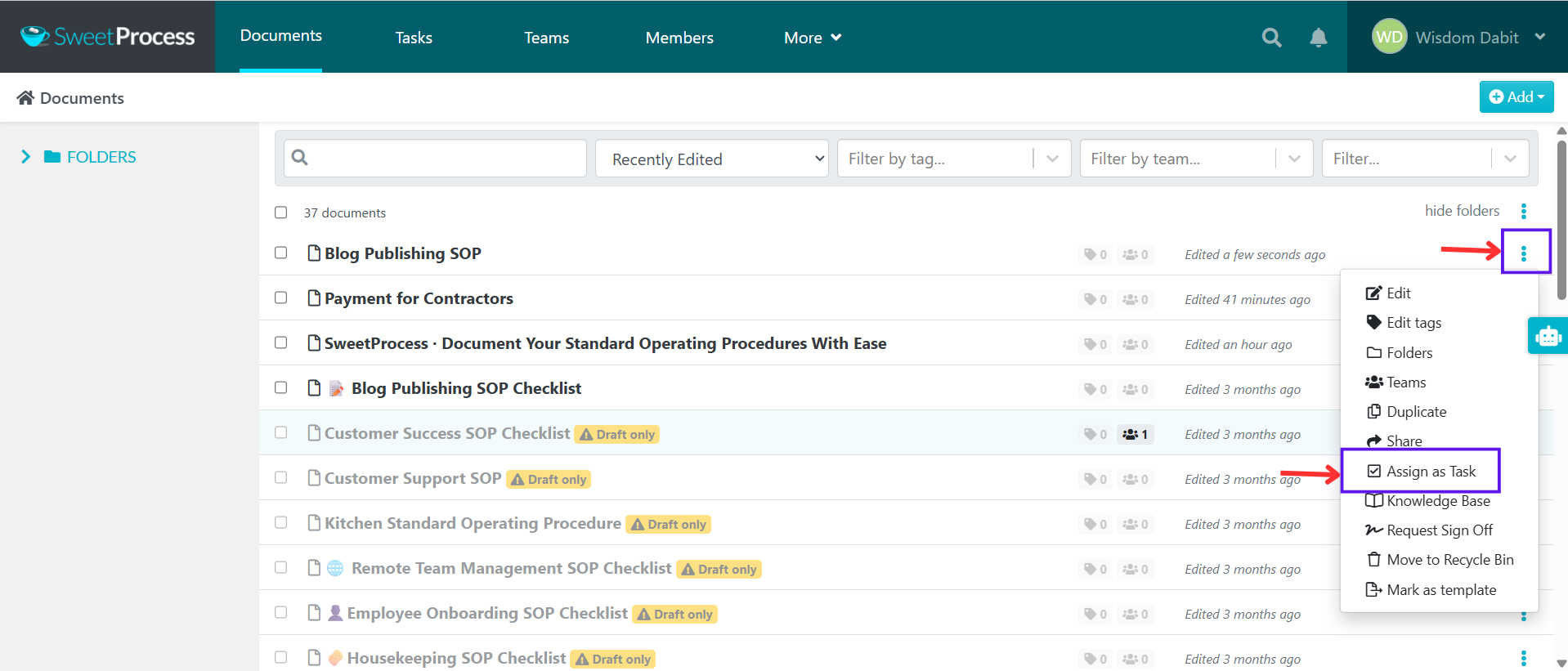Check the Blog Publishing SOP checkbox
The image size is (1568, 671).
tap(281, 253)
